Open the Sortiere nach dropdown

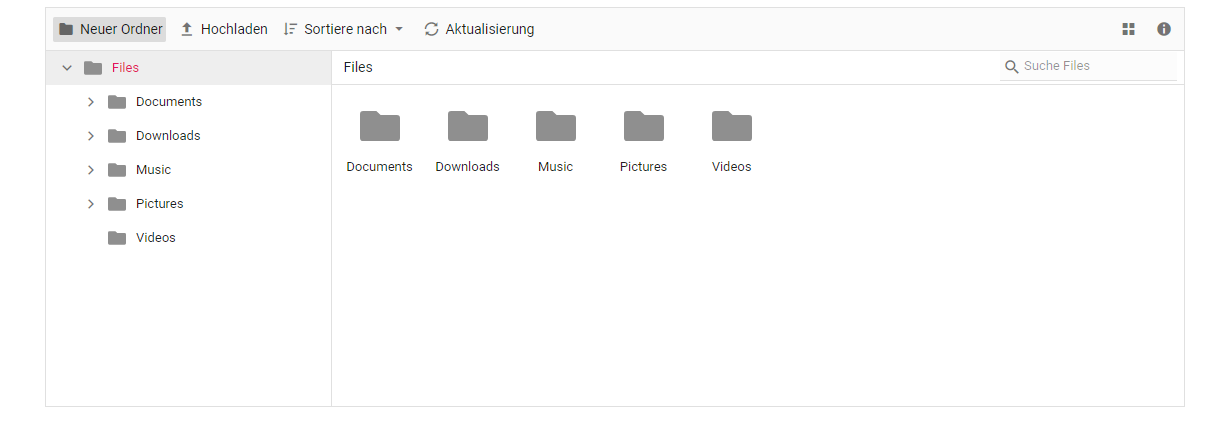click(x=344, y=29)
